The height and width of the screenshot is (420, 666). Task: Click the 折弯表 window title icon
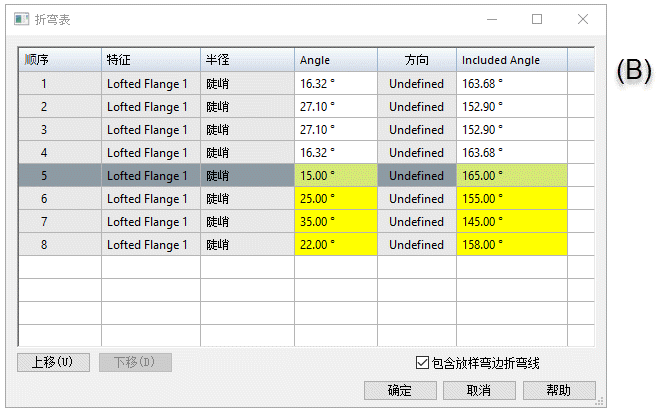[21, 19]
